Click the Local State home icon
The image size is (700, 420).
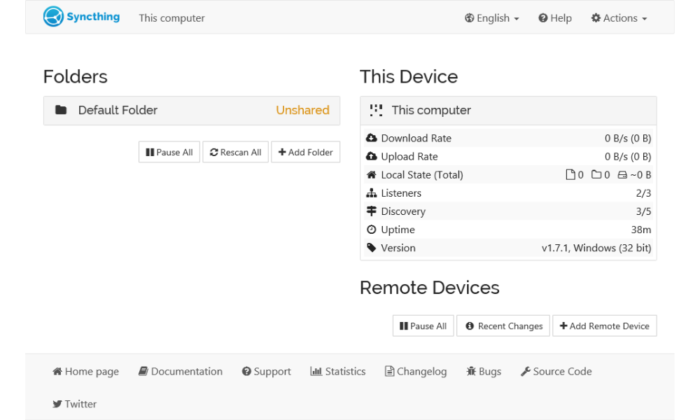tap(371, 175)
